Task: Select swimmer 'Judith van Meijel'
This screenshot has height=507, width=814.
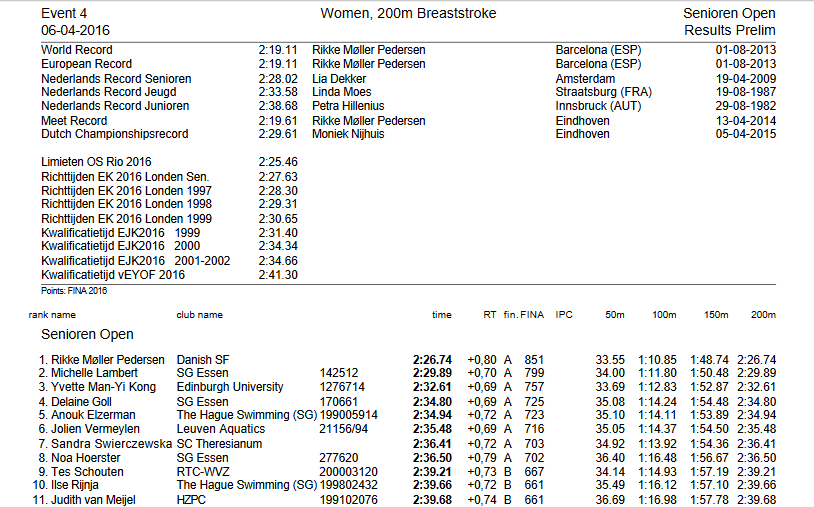Action: coord(93,500)
